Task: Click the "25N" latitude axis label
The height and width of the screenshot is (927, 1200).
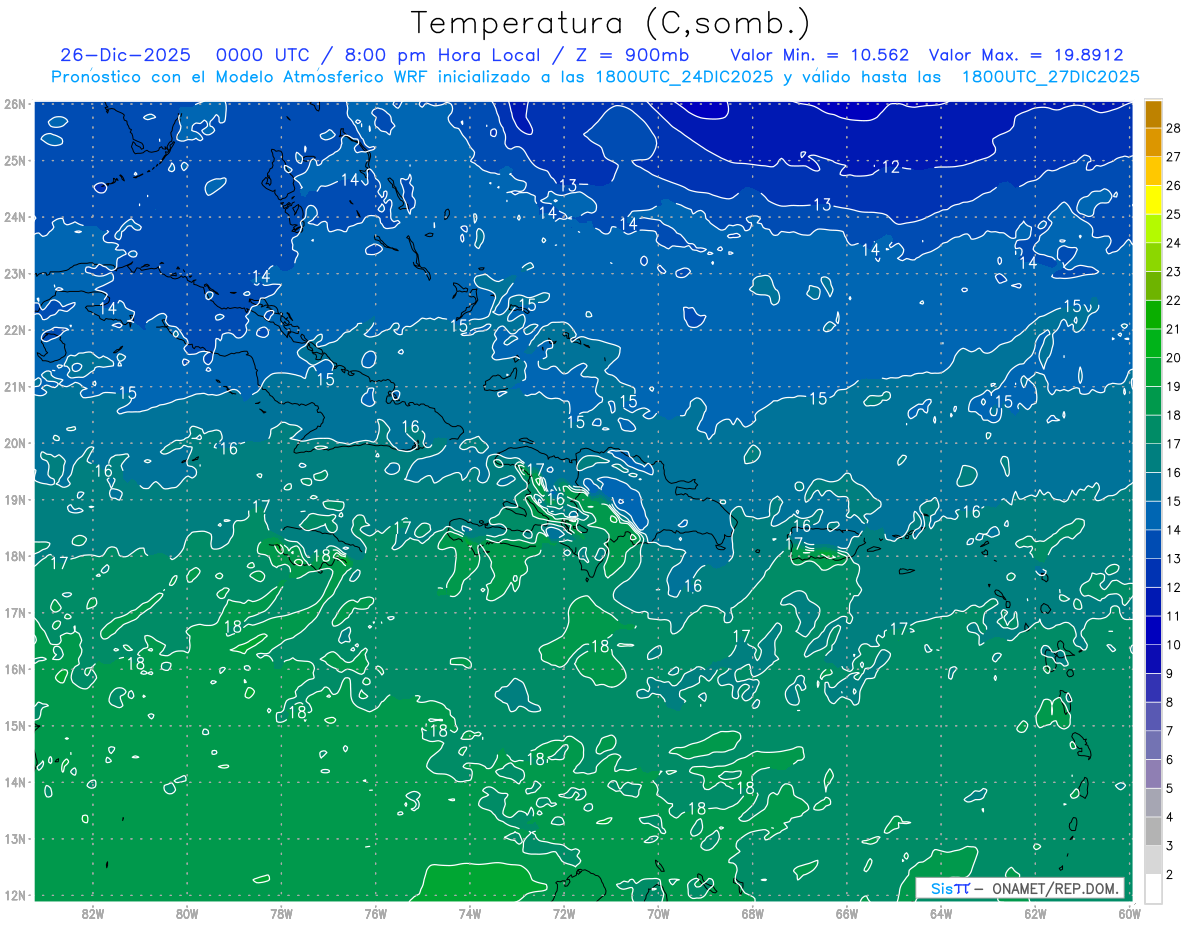Action: (x=14, y=160)
